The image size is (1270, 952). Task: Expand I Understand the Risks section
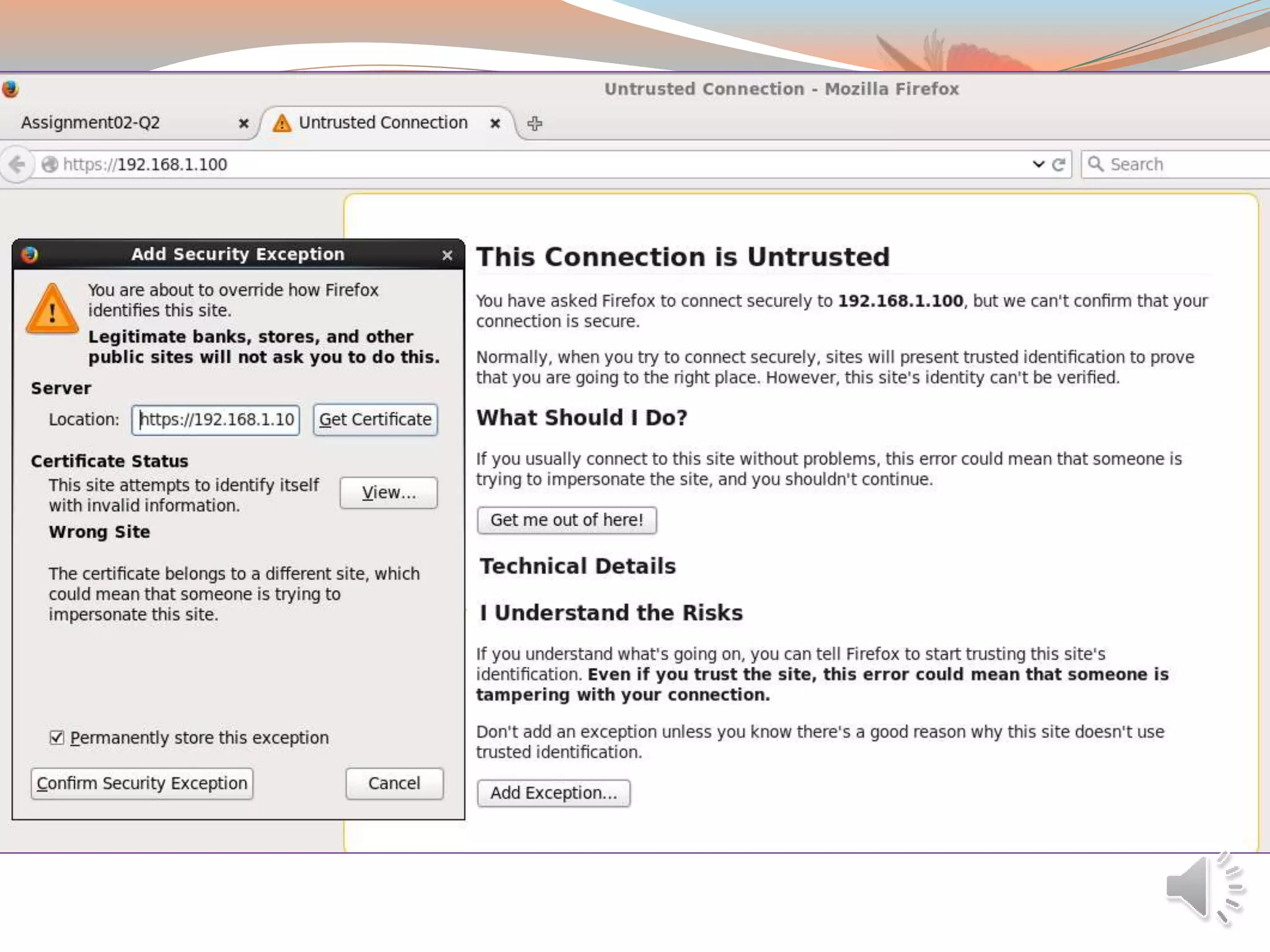coord(611,612)
